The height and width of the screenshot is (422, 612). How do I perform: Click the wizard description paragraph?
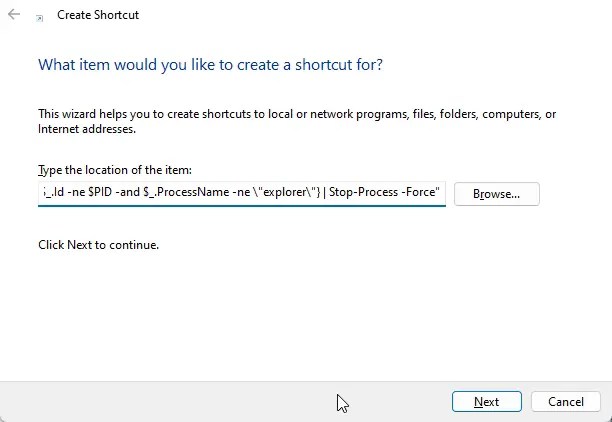coord(297,121)
